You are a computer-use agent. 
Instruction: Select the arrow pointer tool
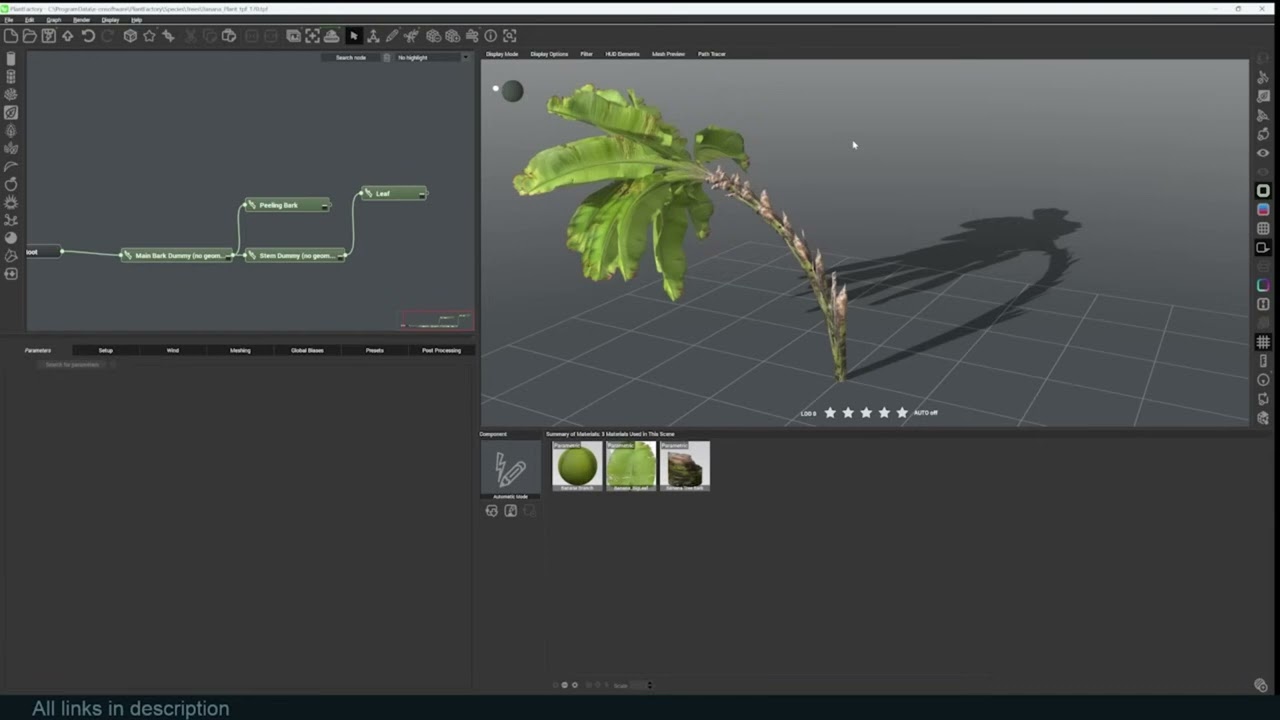[353, 36]
